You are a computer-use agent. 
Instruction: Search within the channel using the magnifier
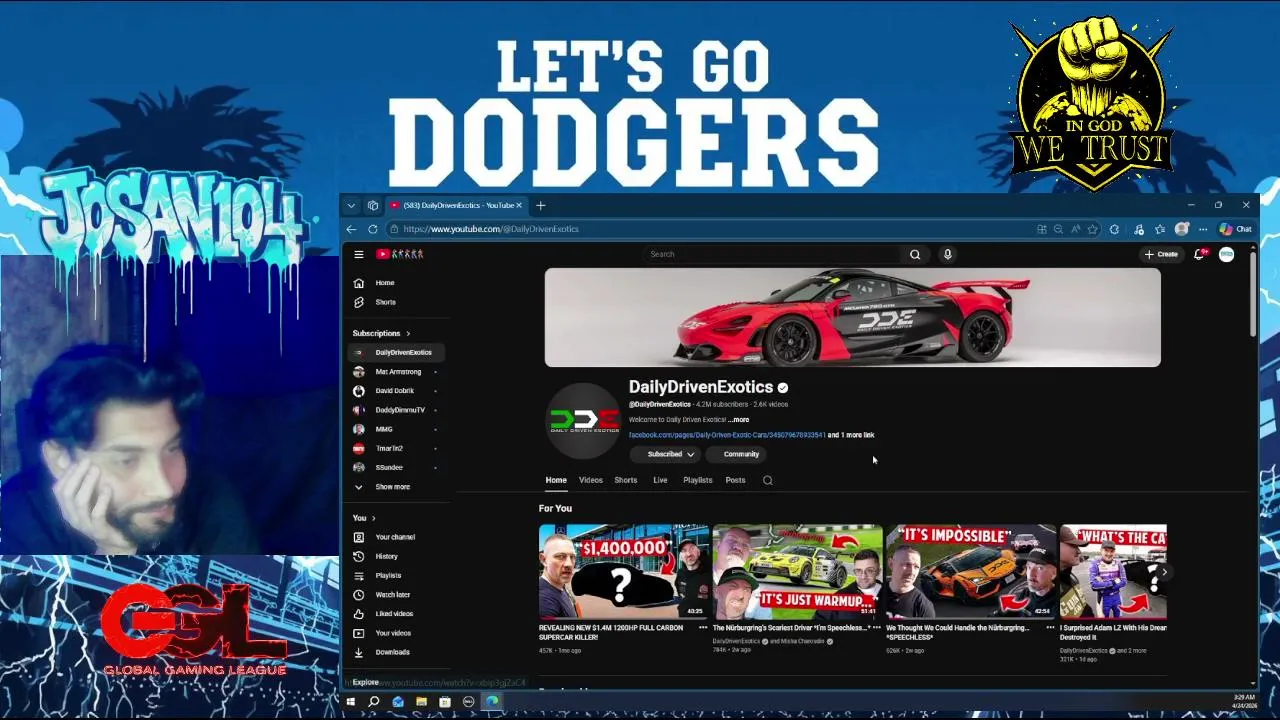767,480
